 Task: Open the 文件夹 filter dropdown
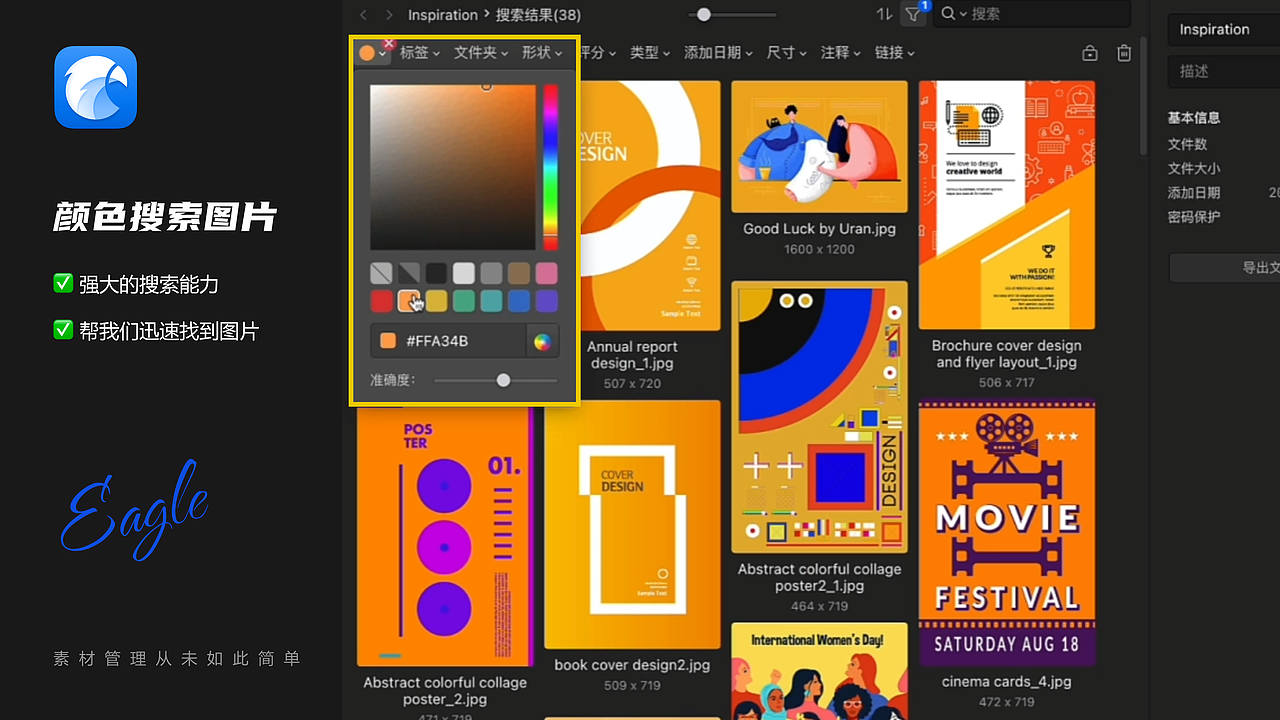pos(481,53)
